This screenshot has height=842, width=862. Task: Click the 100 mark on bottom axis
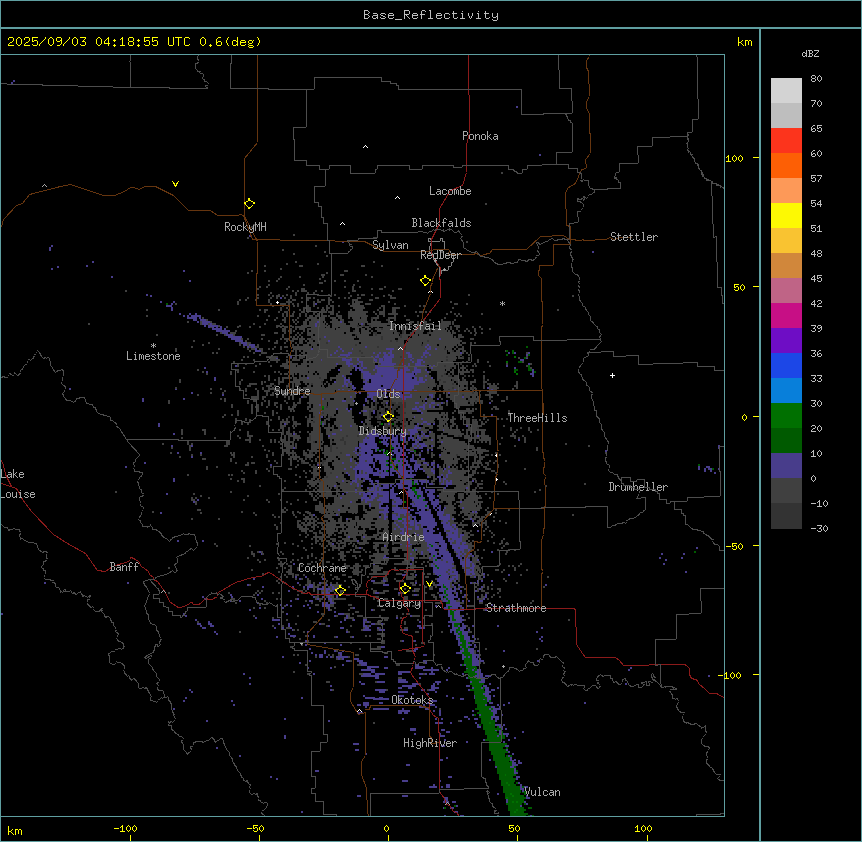(x=643, y=828)
